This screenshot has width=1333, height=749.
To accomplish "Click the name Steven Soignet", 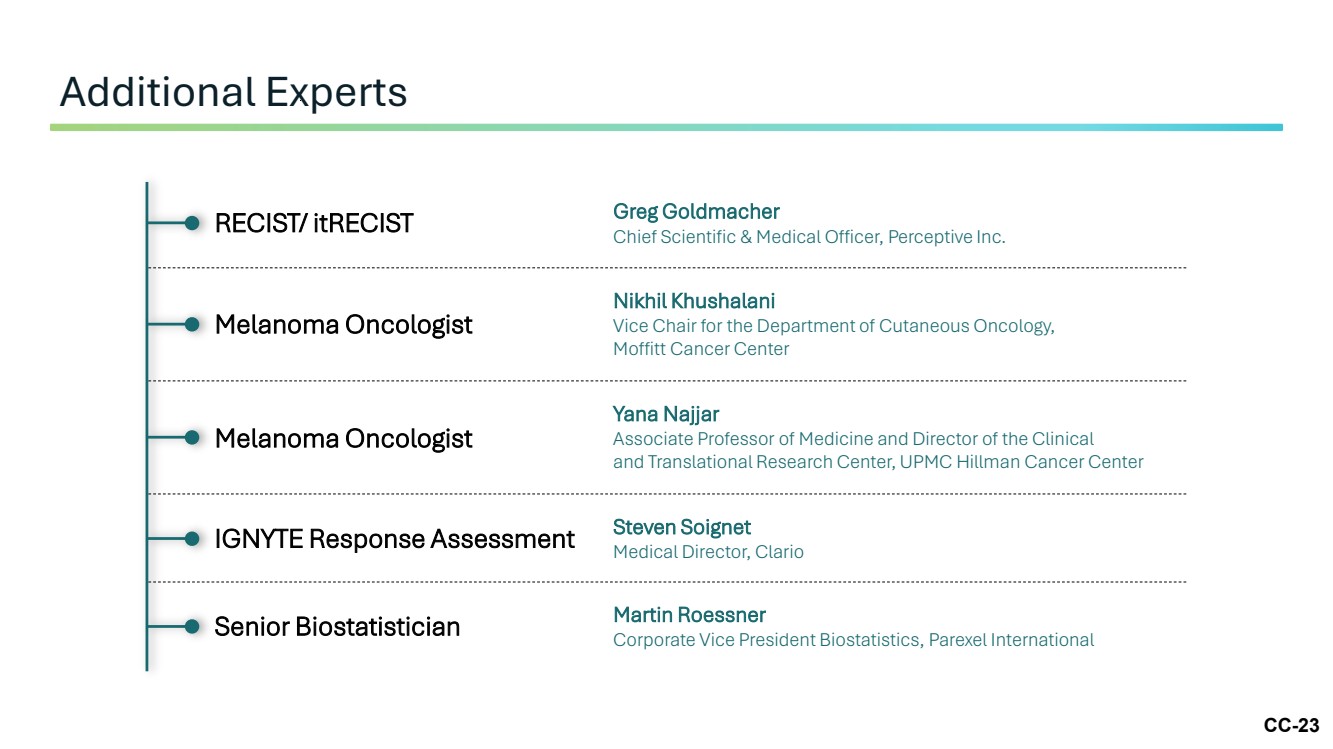I will (682, 527).
